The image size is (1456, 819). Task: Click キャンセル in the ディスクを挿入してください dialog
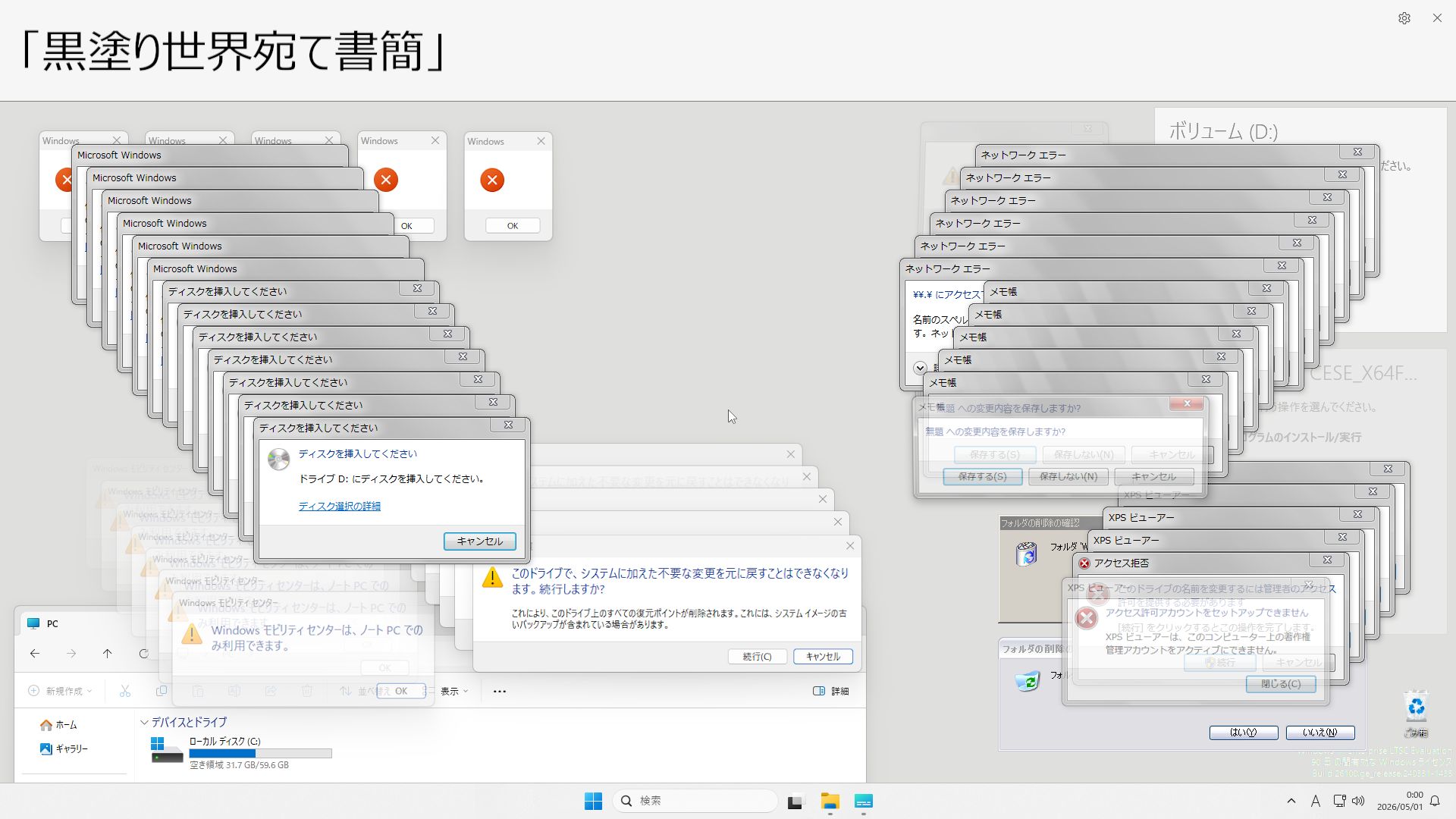coord(479,541)
